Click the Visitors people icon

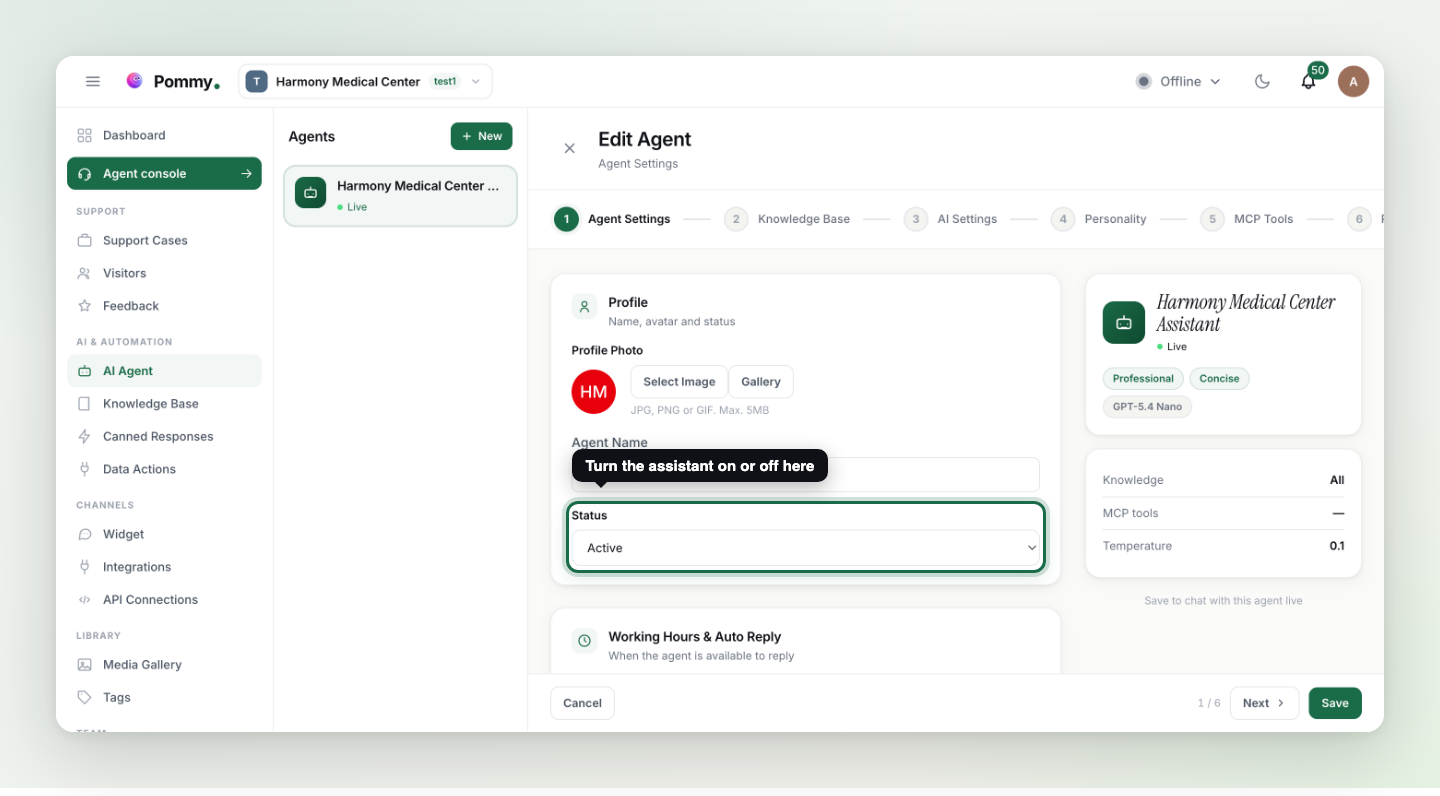click(x=85, y=273)
